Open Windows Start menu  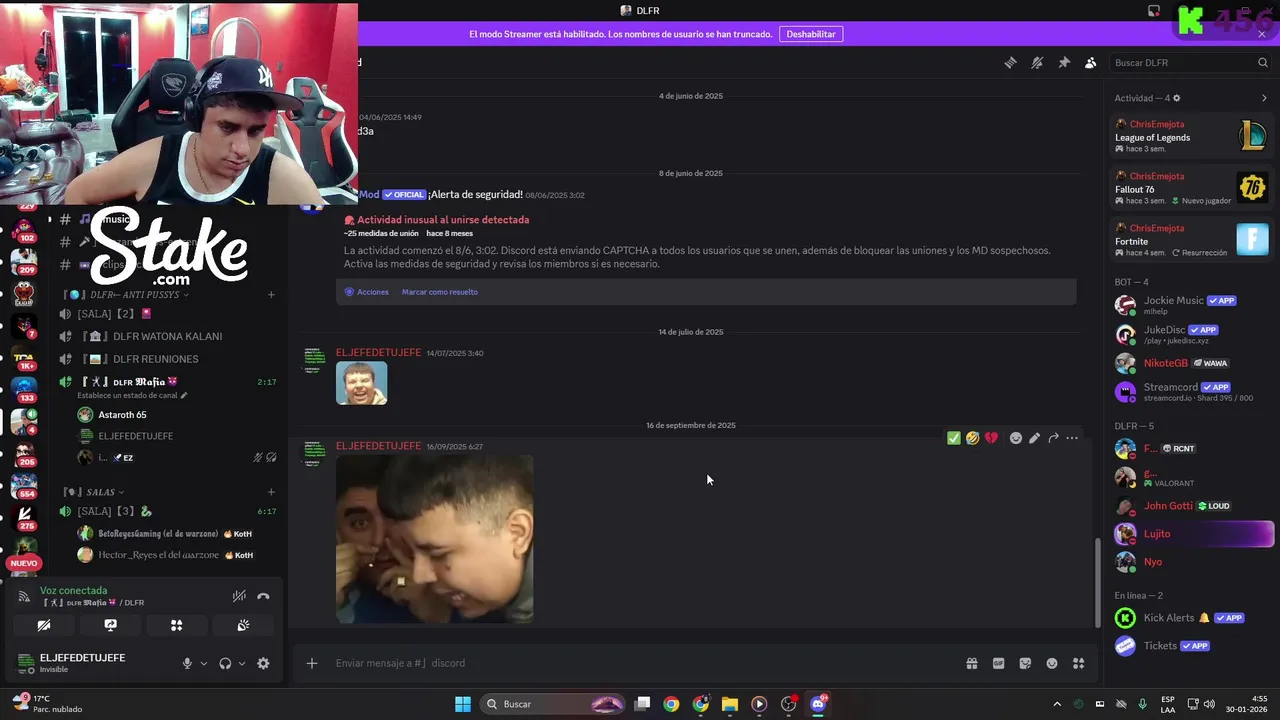(463, 704)
